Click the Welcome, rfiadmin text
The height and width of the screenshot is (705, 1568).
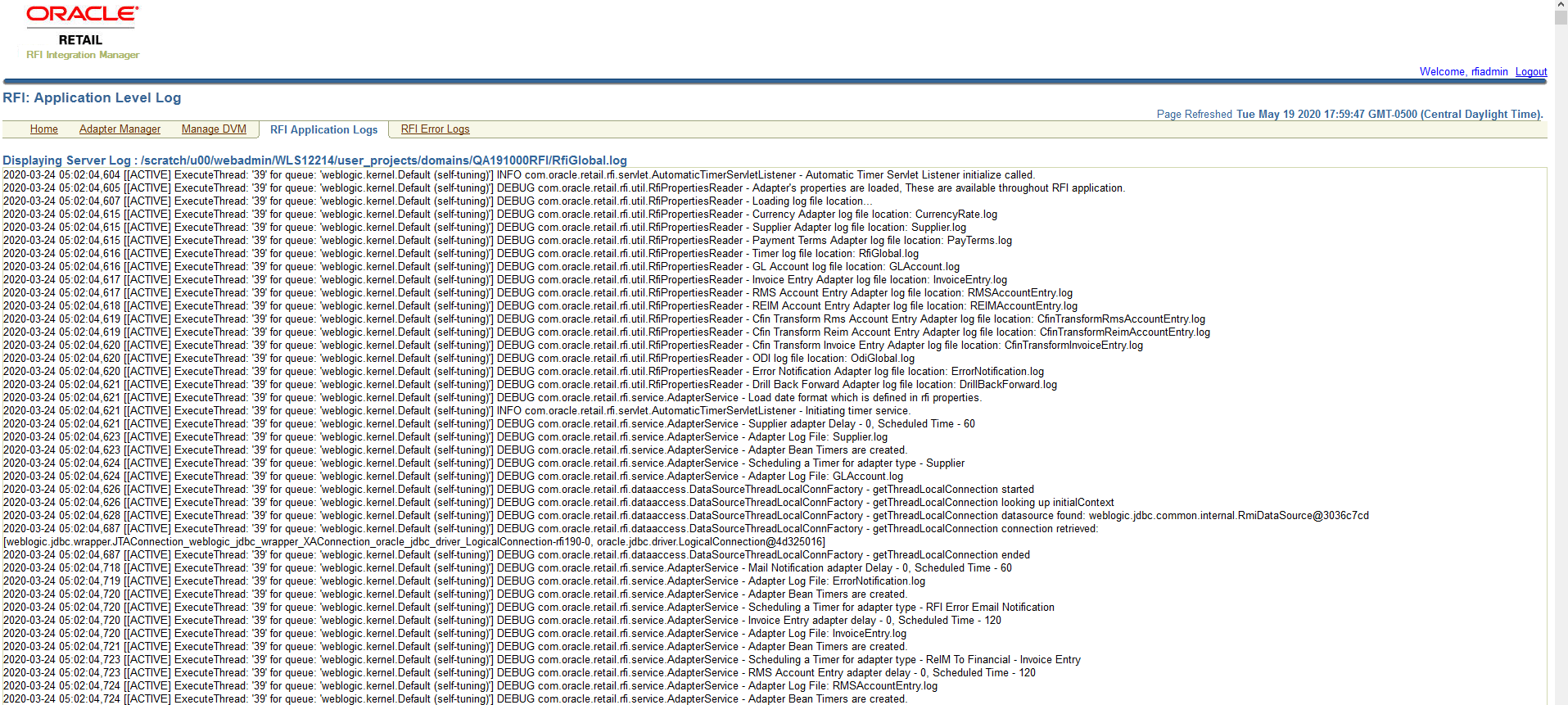click(1464, 72)
